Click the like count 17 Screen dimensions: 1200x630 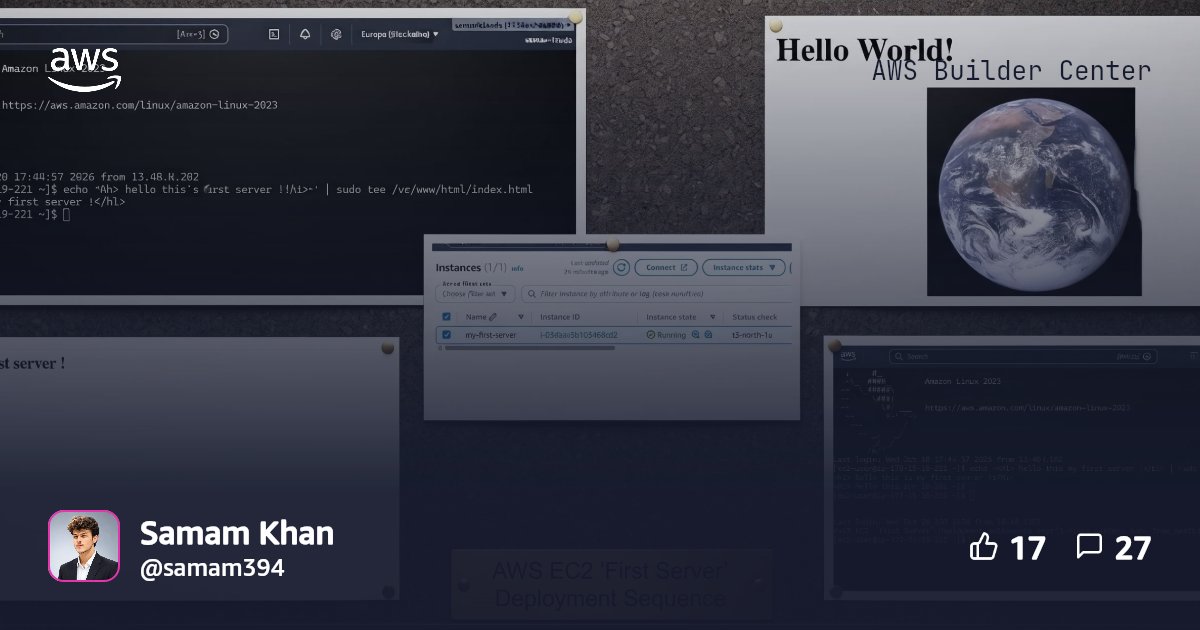tap(1027, 548)
